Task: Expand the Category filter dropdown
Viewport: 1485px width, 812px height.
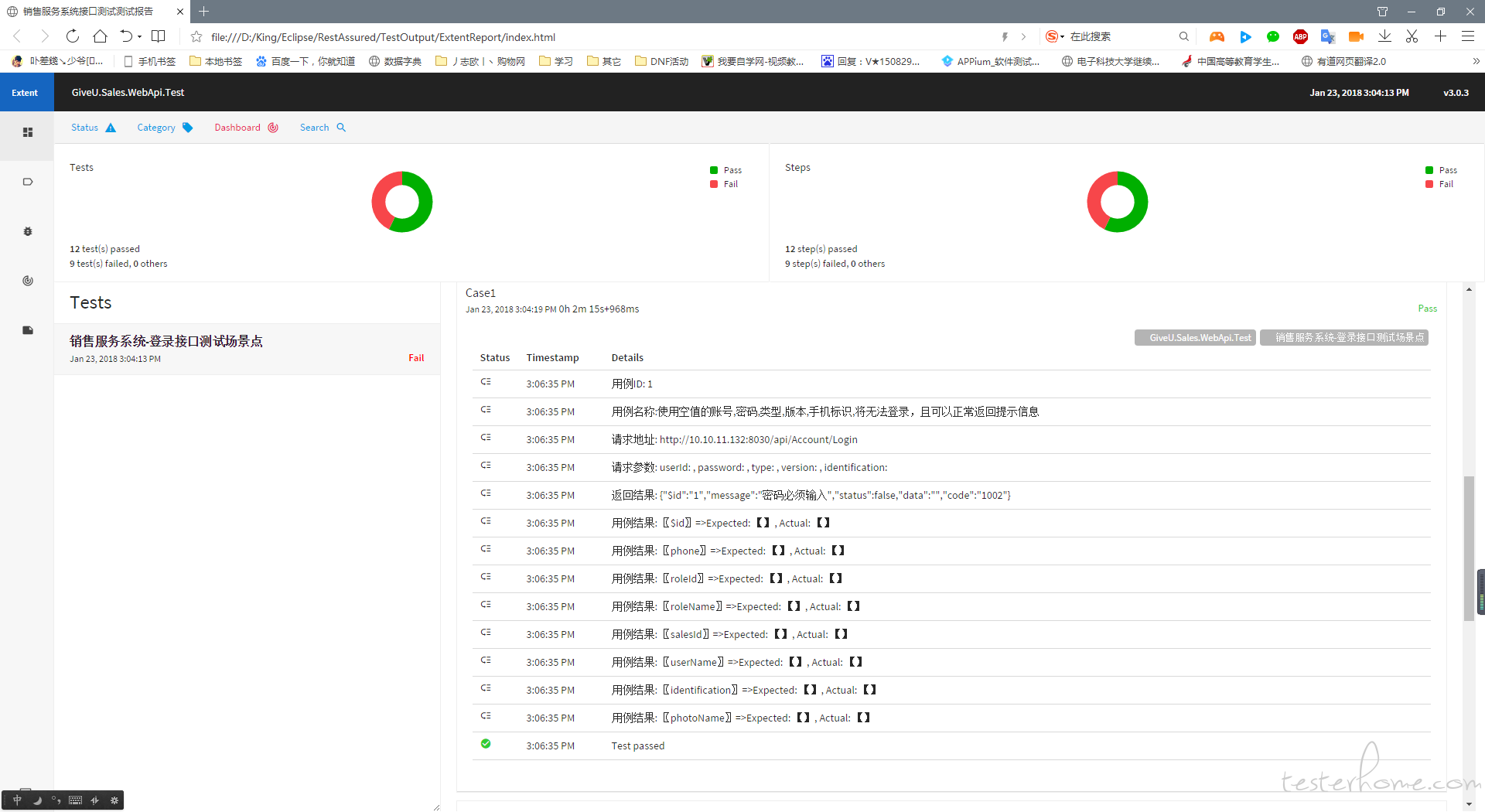Action: tap(165, 128)
